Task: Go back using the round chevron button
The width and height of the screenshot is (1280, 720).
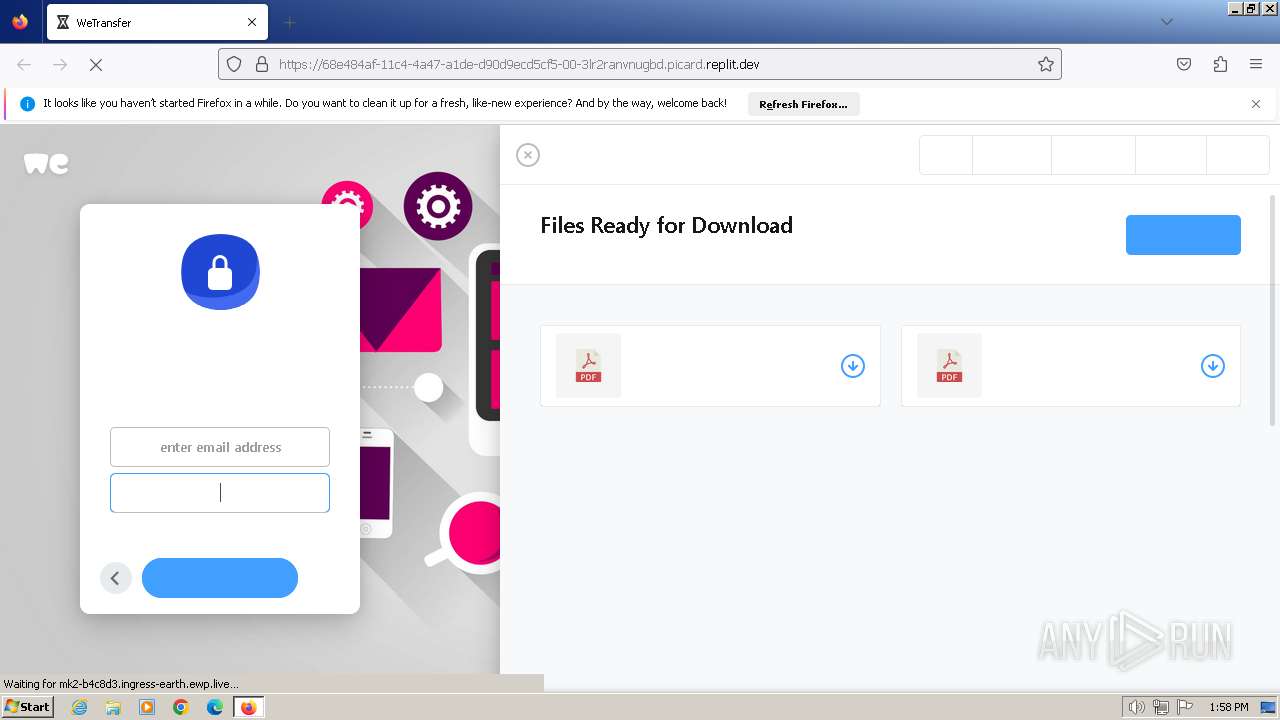Action: 116,578
